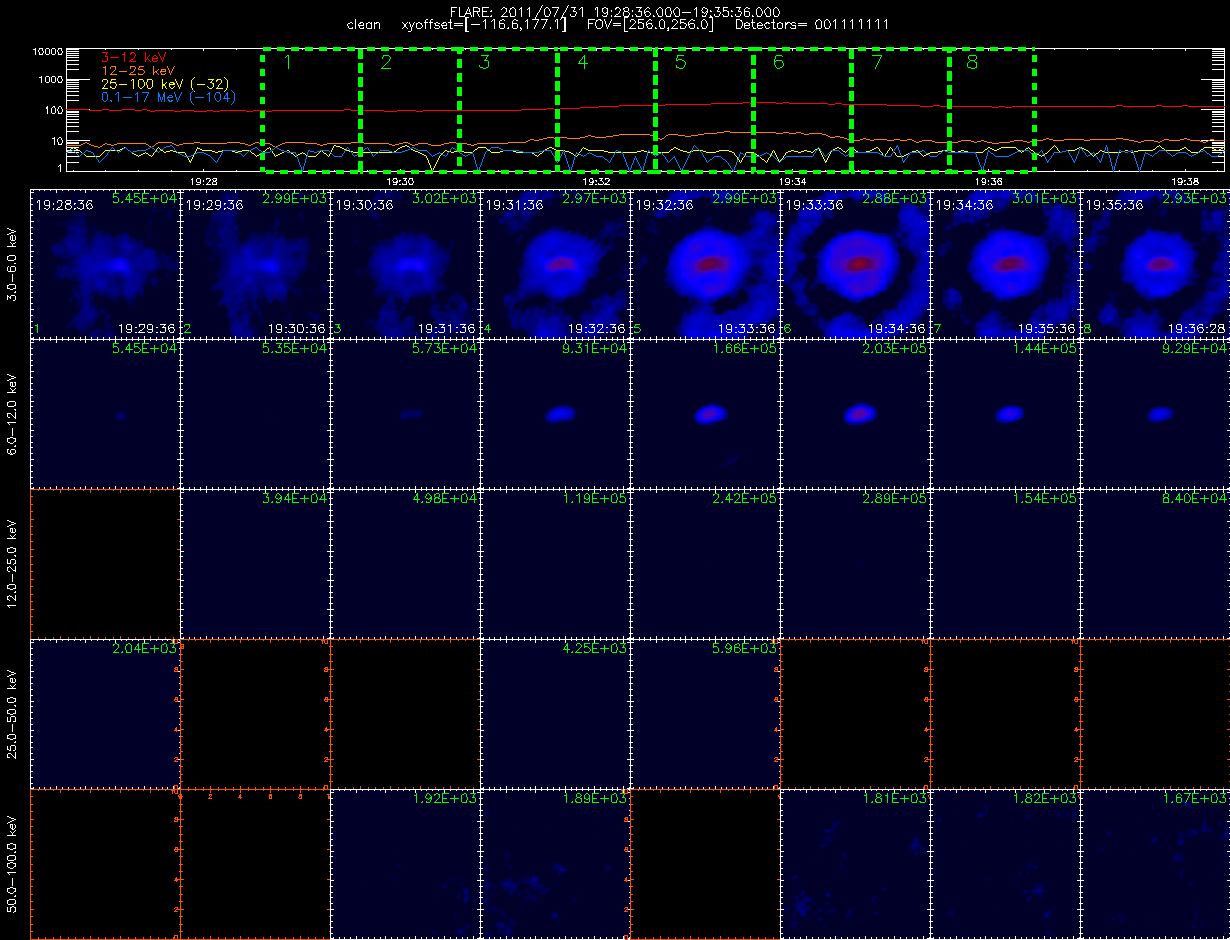Click the 19:32 tick label on time axis

(x=596, y=182)
